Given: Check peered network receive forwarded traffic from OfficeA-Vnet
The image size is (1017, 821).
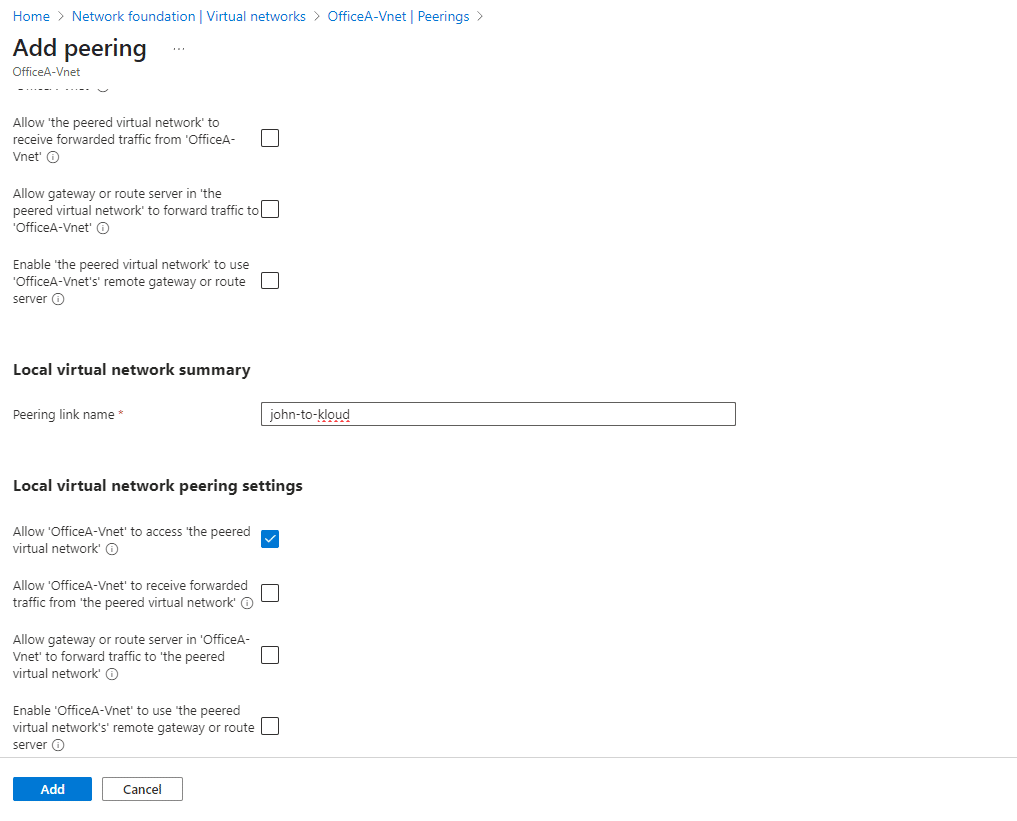Looking at the screenshot, I should [270, 138].
